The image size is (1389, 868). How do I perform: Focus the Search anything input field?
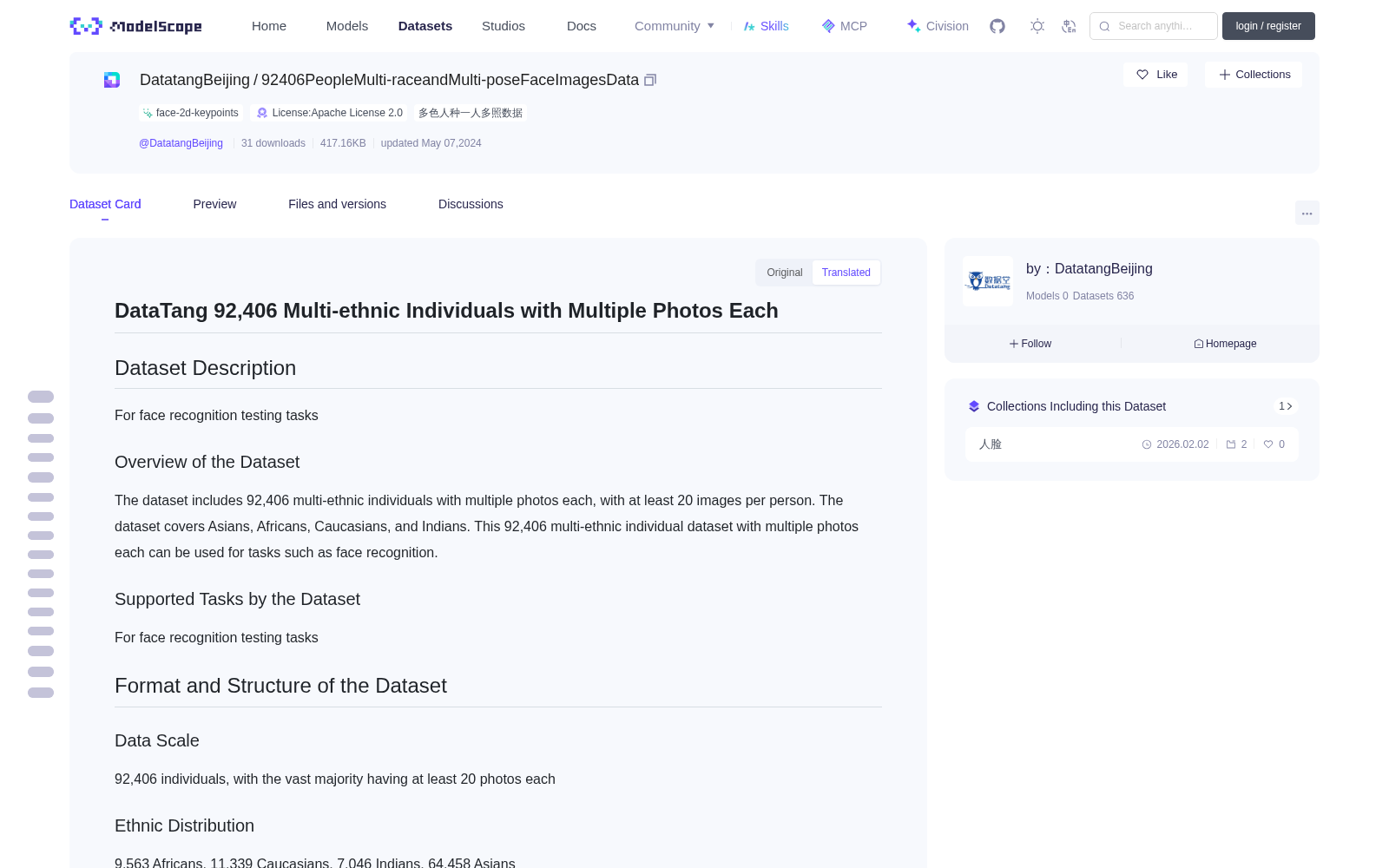point(1154,26)
